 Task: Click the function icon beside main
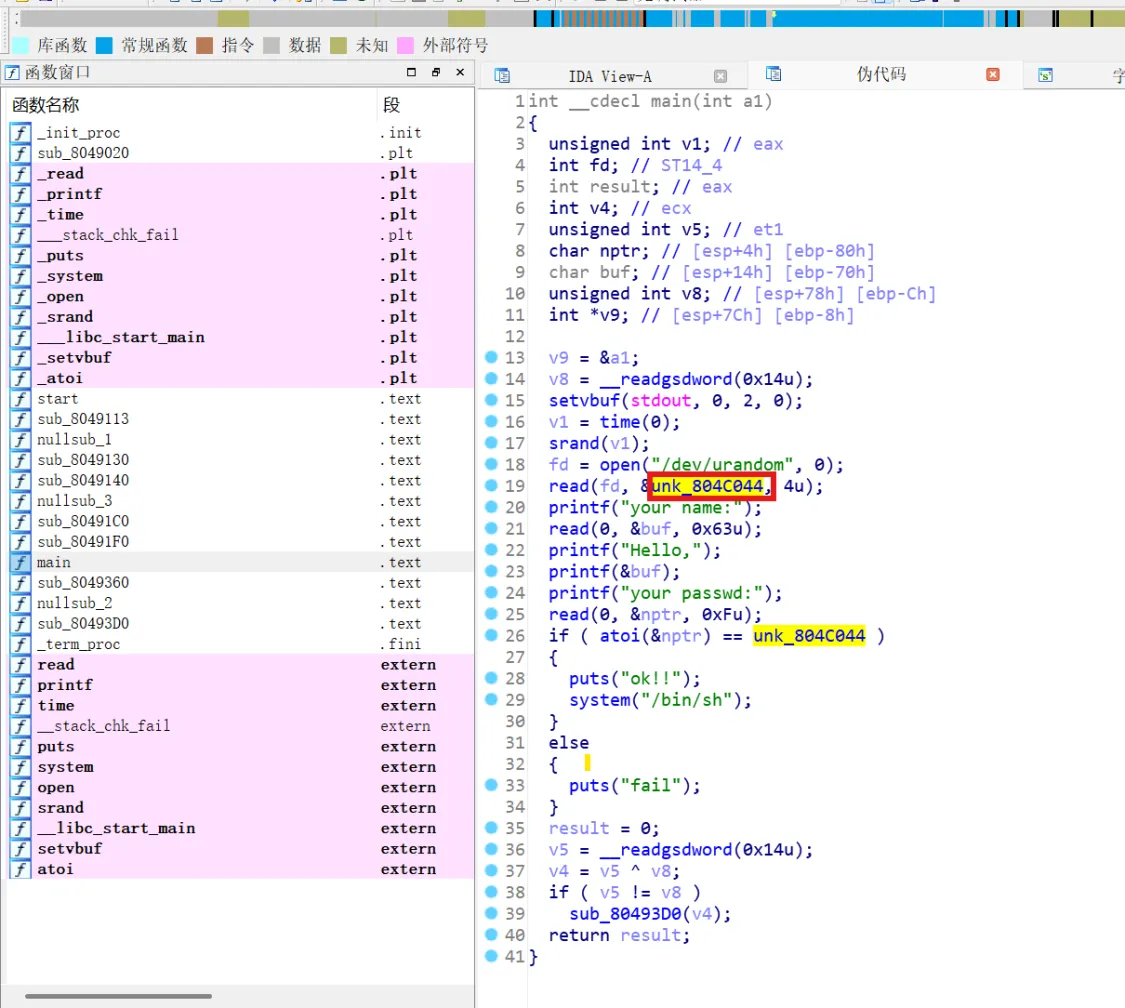(x=20, y=562)
